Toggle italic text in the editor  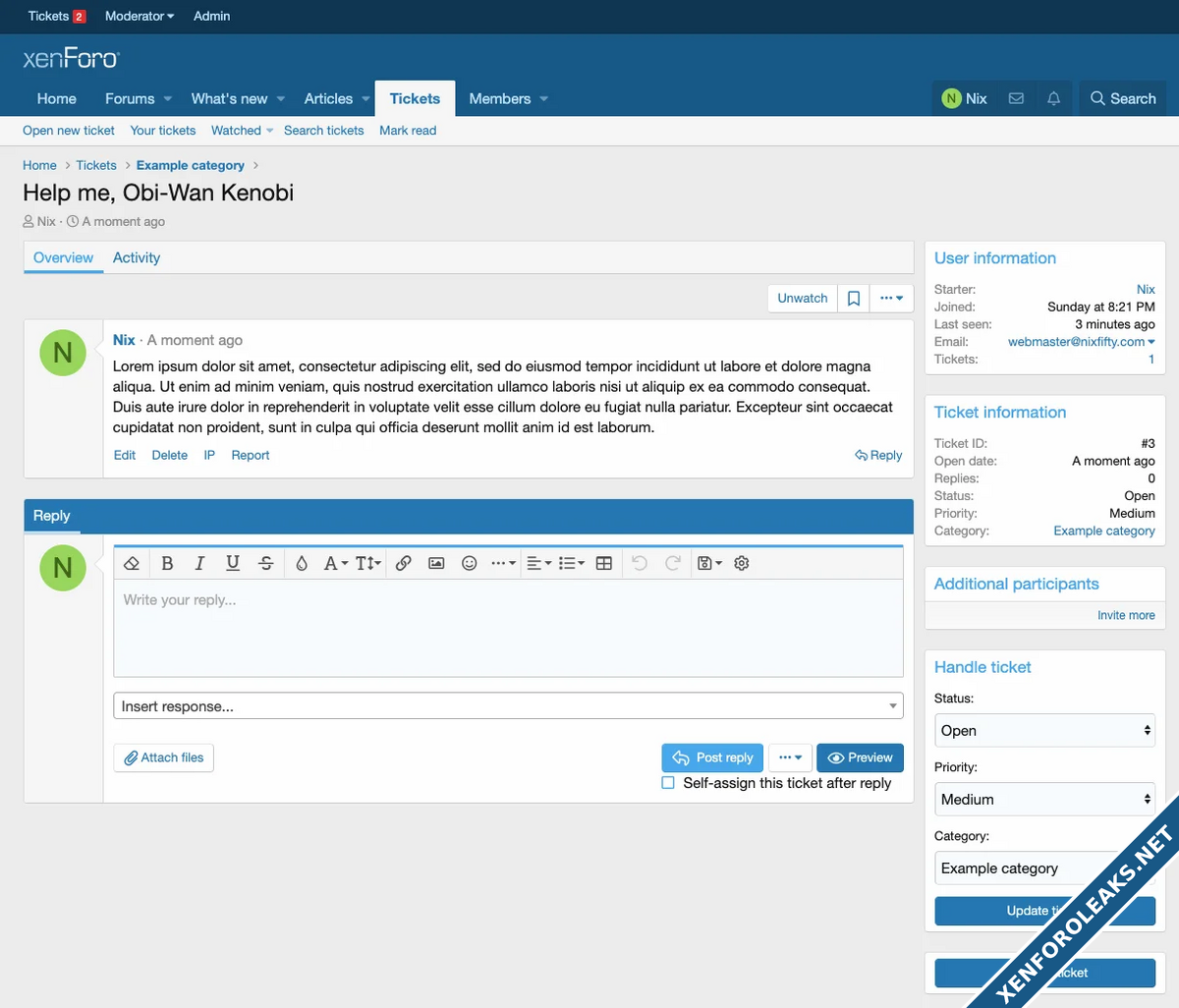tap(199, 563)
